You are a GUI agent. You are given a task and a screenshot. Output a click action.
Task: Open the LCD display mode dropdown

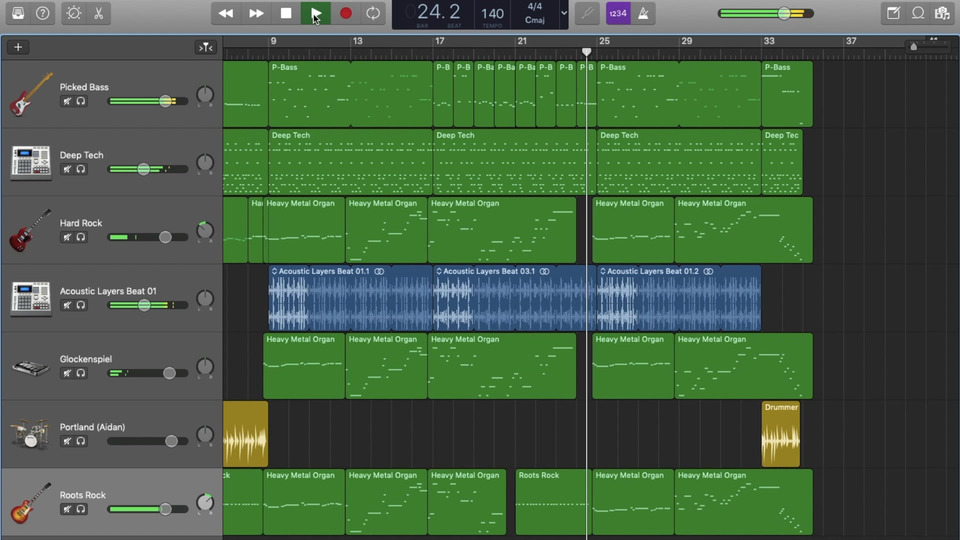(x=564, y=13)
